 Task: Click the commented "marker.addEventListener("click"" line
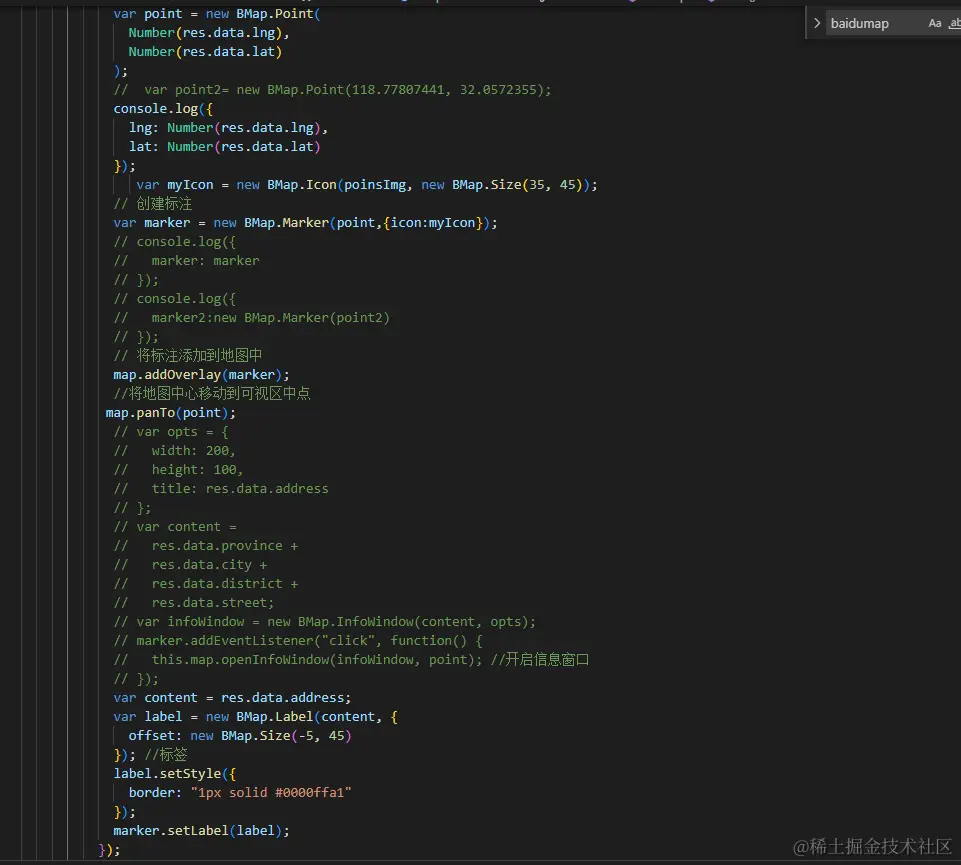298,641
